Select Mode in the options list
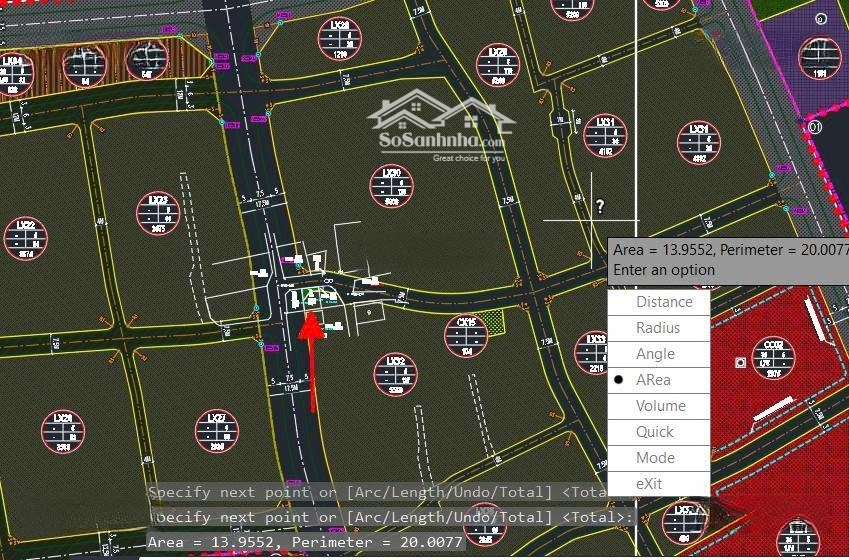 coord(655,458)
